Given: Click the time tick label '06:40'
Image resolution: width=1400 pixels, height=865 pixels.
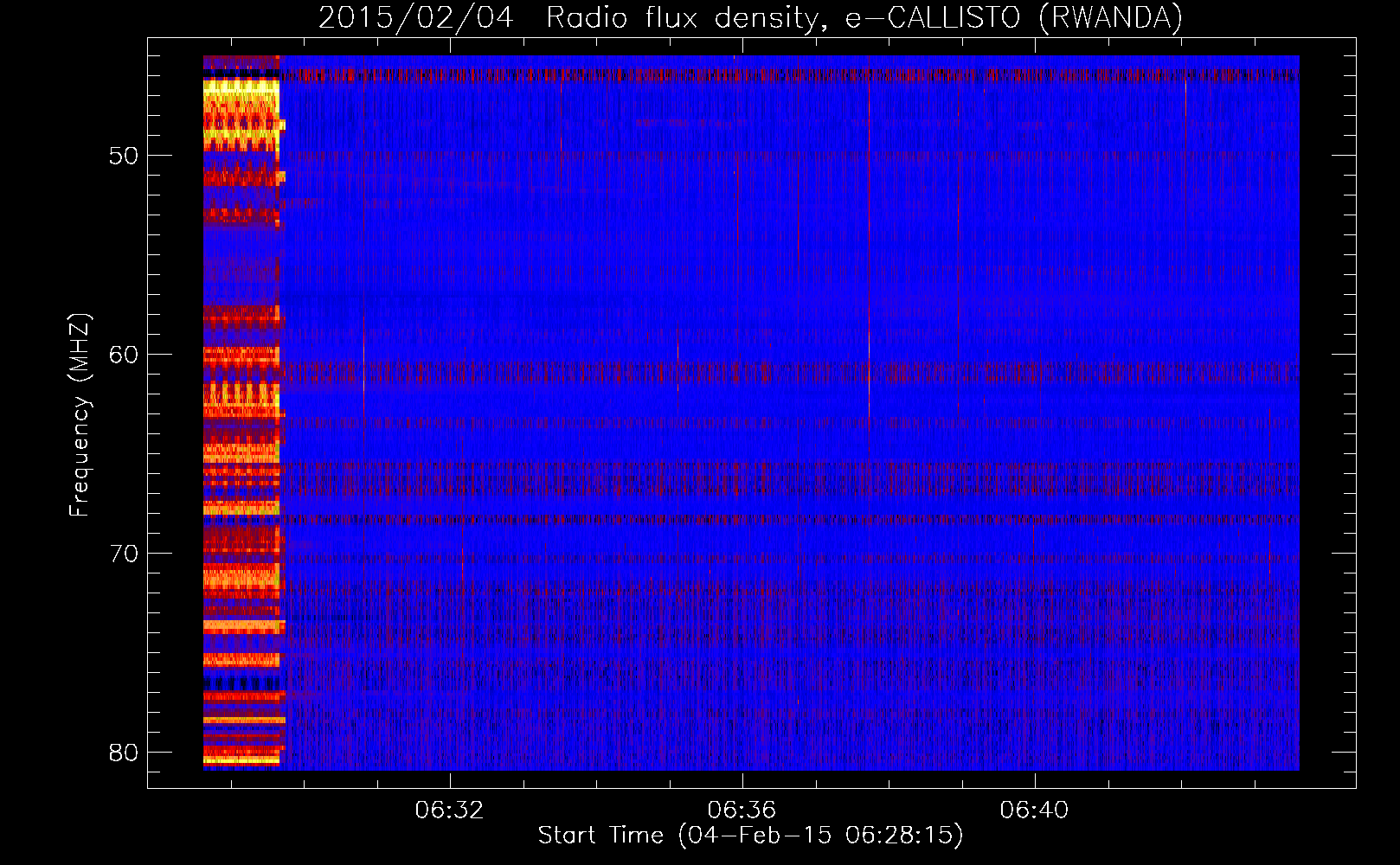Looking at the screenshot, I should (1034, 811).
